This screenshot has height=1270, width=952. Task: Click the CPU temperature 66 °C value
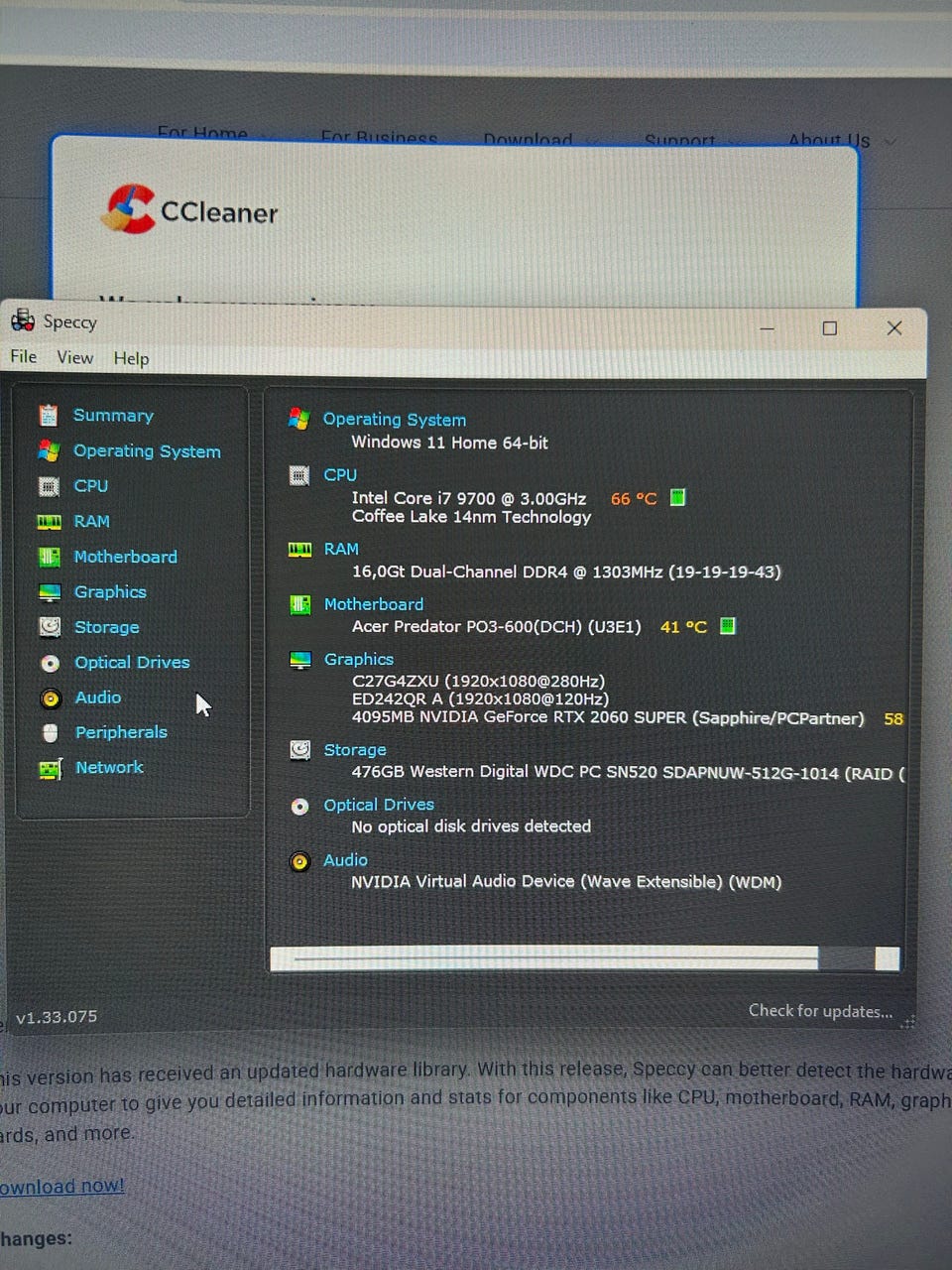tap(634, 498)
